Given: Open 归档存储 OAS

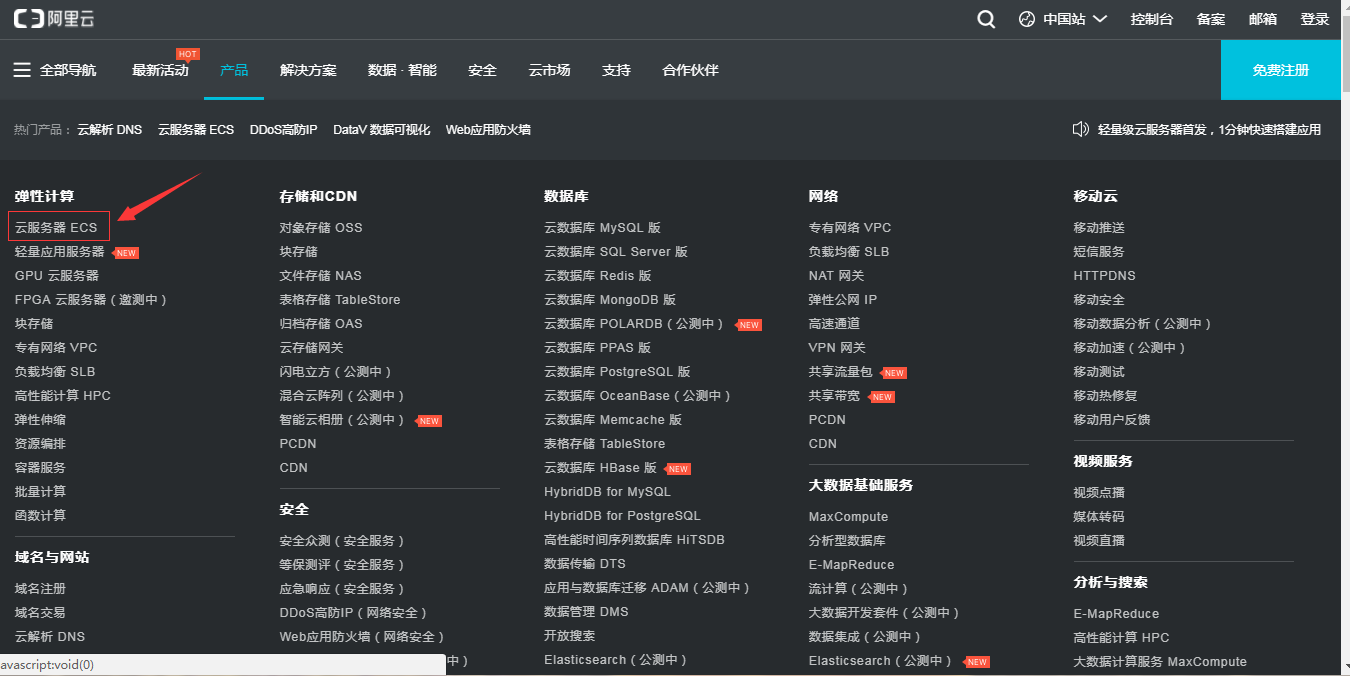Looking at the screenshot, I should 321,324.
